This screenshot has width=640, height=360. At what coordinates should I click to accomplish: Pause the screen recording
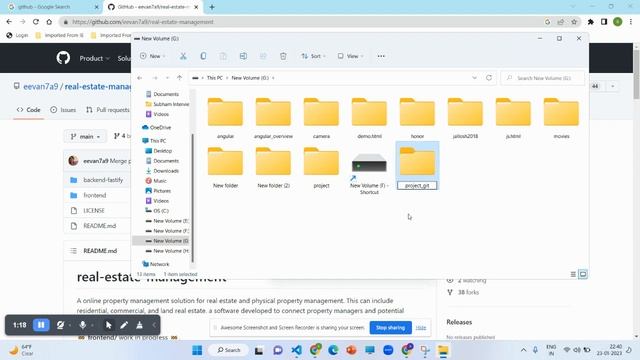(41, 325)
